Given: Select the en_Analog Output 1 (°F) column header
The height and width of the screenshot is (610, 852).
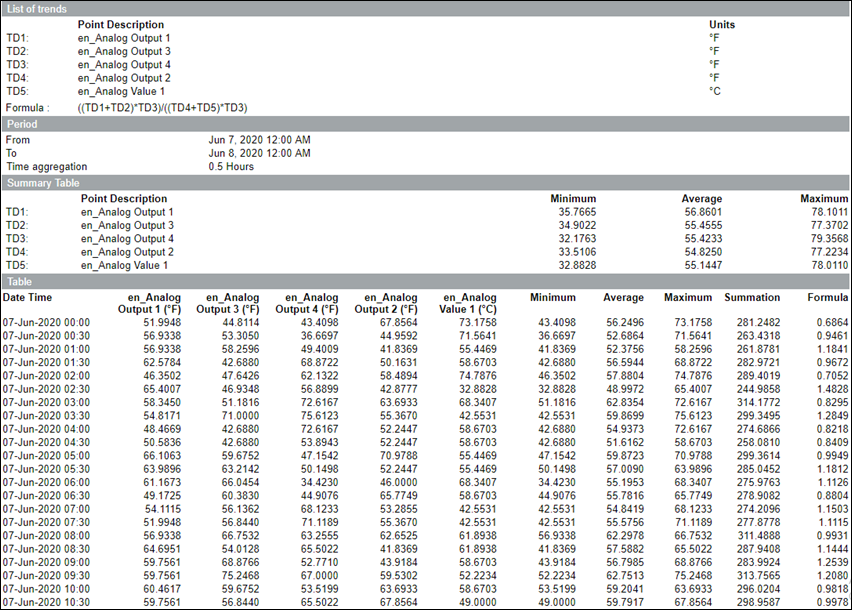Looking at the screenshot, I should tap(151, 303).
